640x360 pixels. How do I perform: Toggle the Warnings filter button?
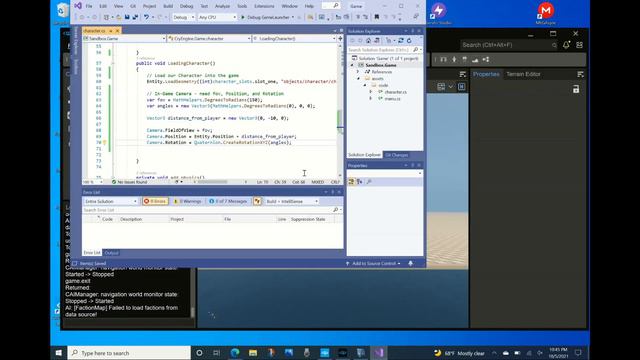pyautogui.click(x=188, y=201)
